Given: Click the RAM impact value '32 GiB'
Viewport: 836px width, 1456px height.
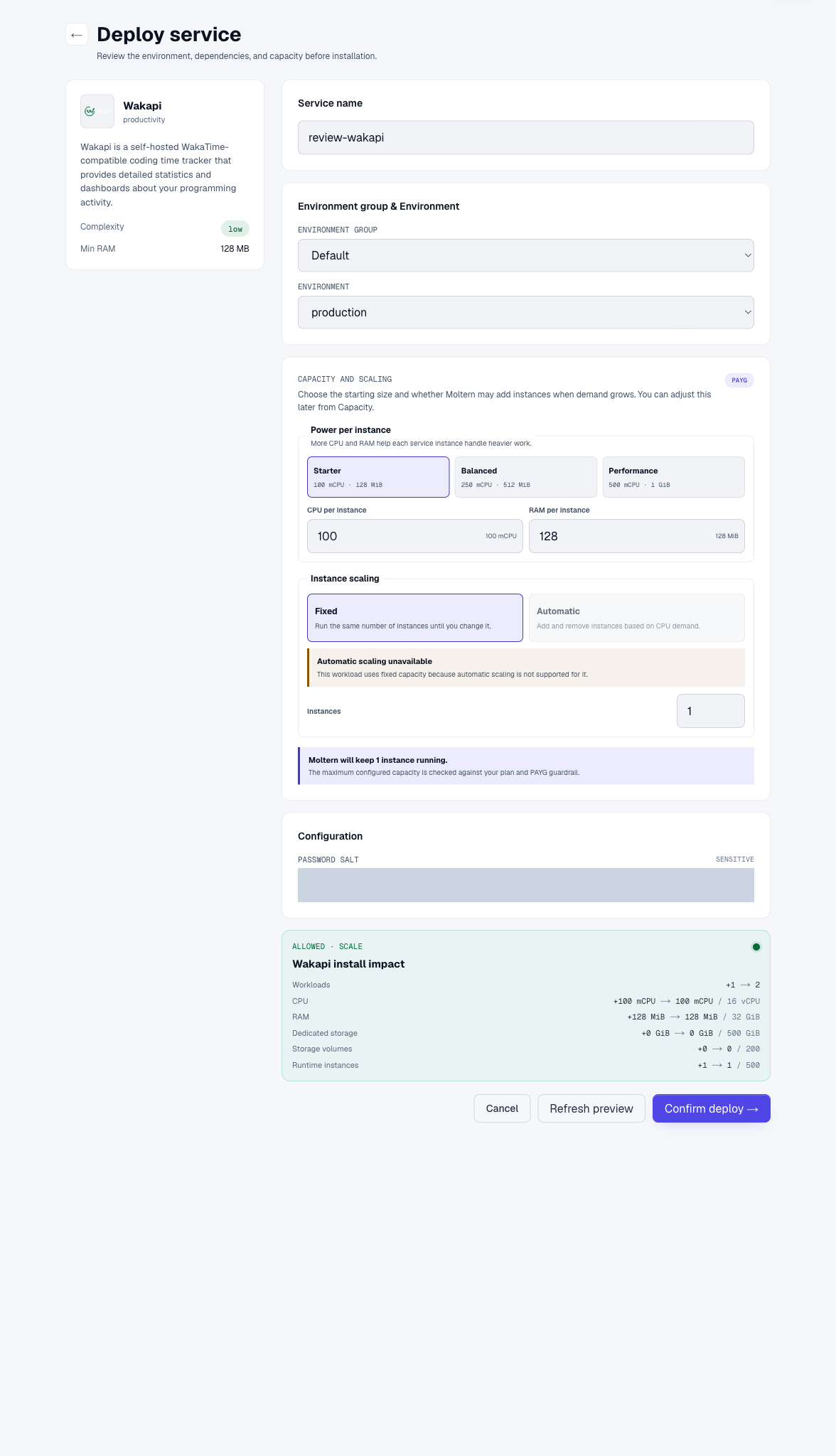Looking at the screenshot, I should point(746,1017).
